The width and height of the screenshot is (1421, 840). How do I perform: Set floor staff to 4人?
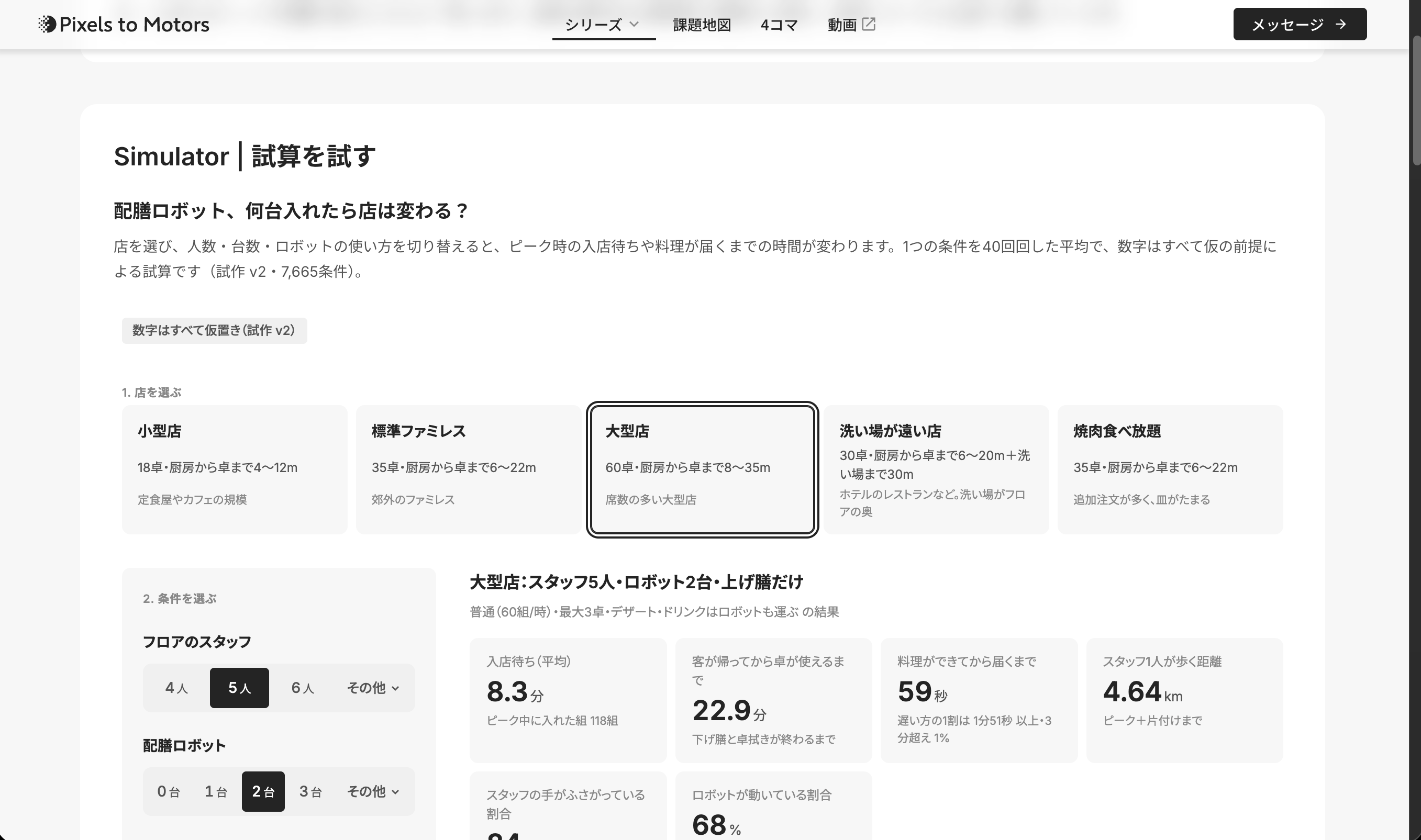pyautogui.click(x=176, y=688)
